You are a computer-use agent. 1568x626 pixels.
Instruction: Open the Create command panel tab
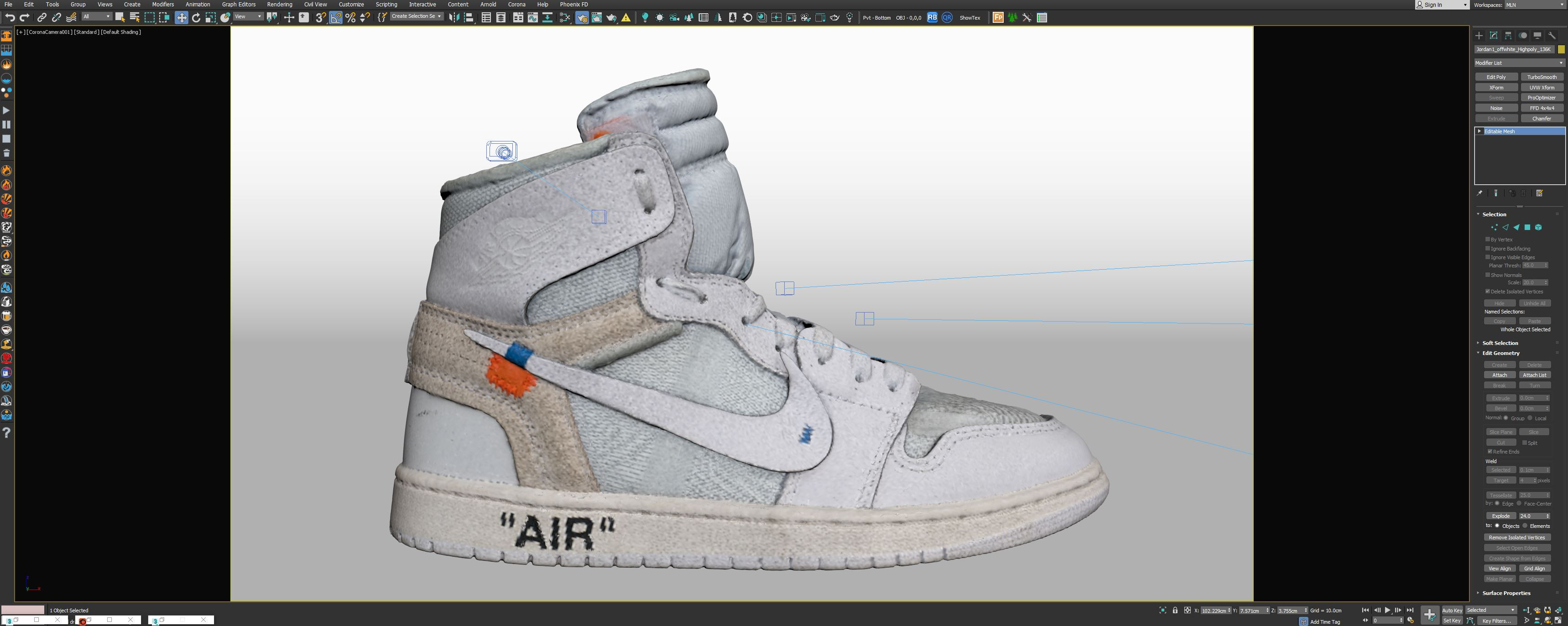point(1479,35)
